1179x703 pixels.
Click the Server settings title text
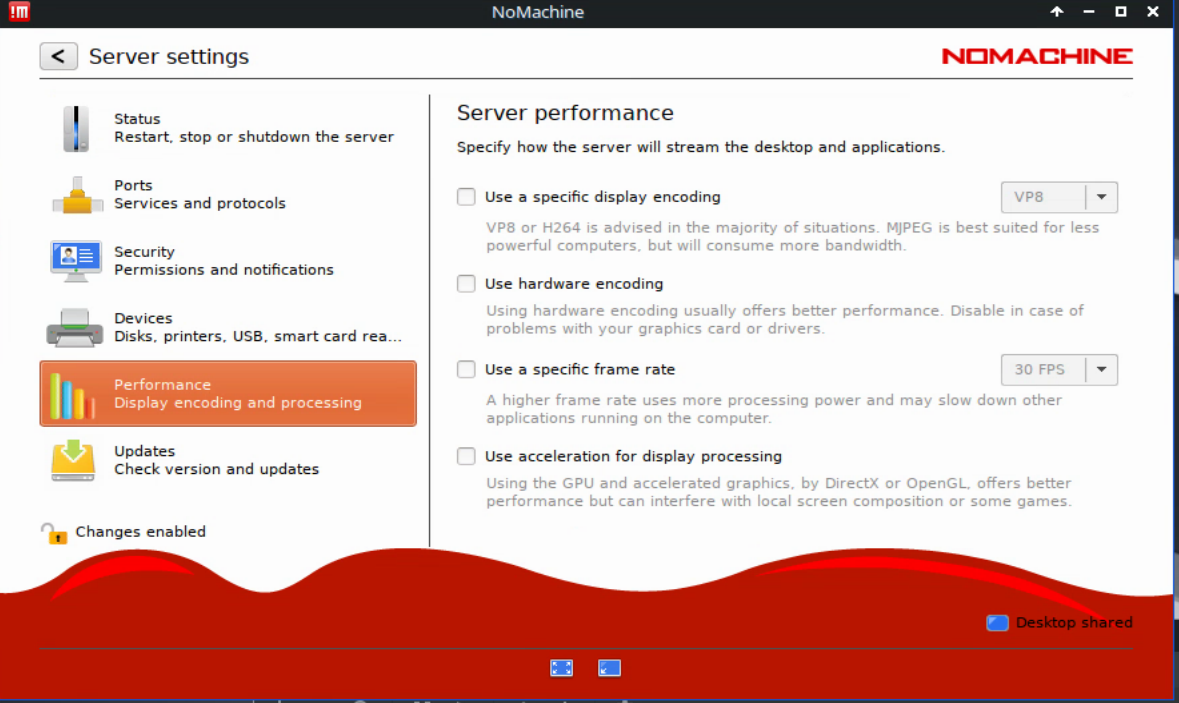tap(168, 57)
